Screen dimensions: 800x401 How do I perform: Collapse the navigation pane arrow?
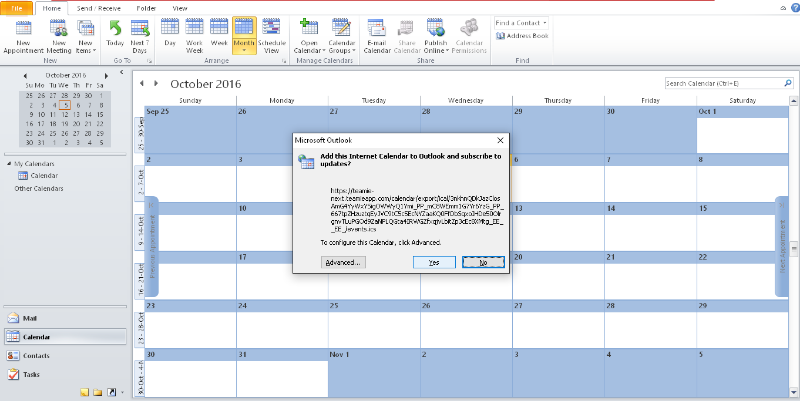pos(121,72)
